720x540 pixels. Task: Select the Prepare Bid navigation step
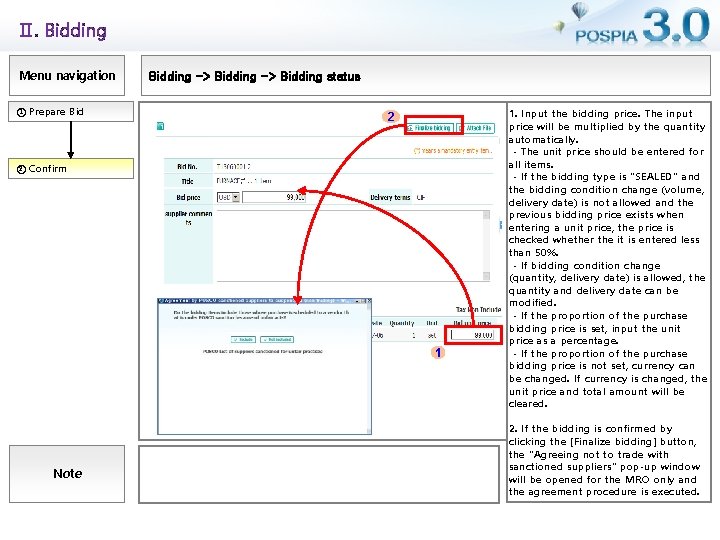coord(71,112)
